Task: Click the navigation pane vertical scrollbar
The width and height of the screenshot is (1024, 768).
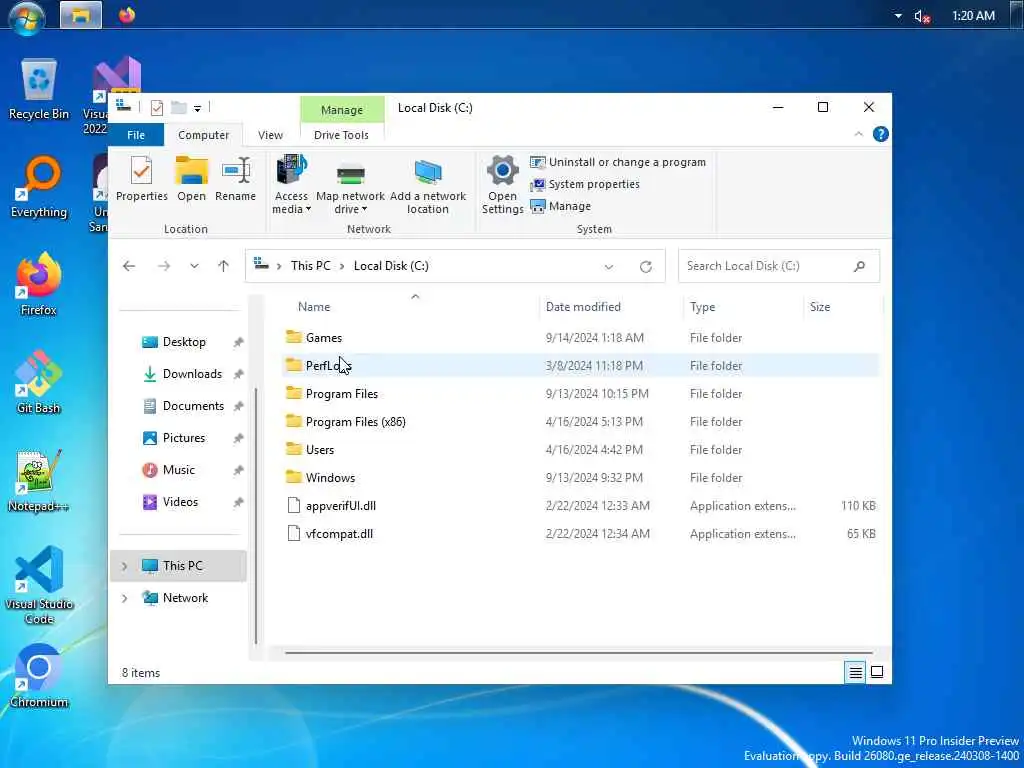Action: pyautogui.click(x=255, y=516)
